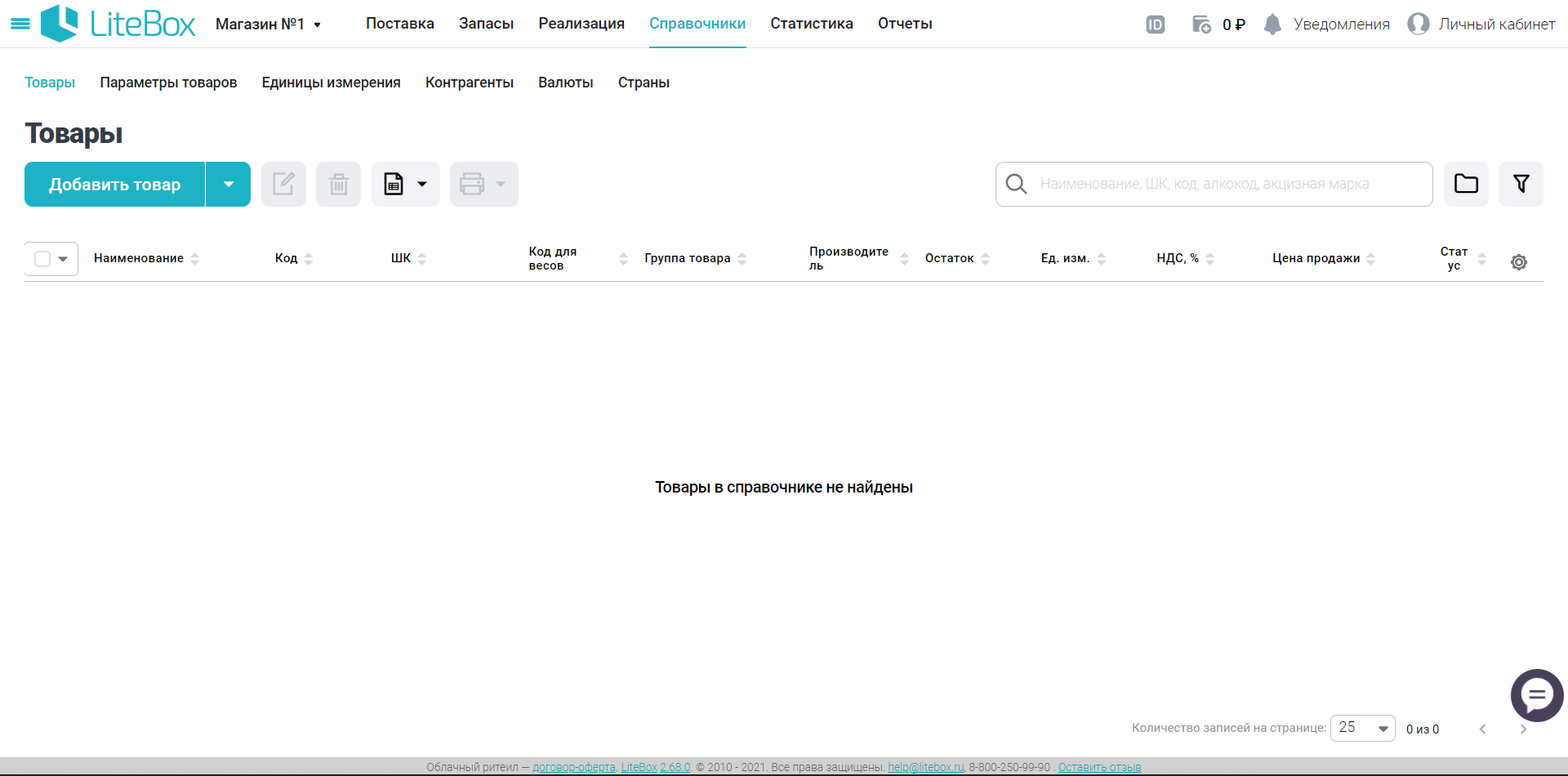Screen dimensions: 1568x776
Task: Switch to Параметры товаров tab
Action: tap(168, 83)
